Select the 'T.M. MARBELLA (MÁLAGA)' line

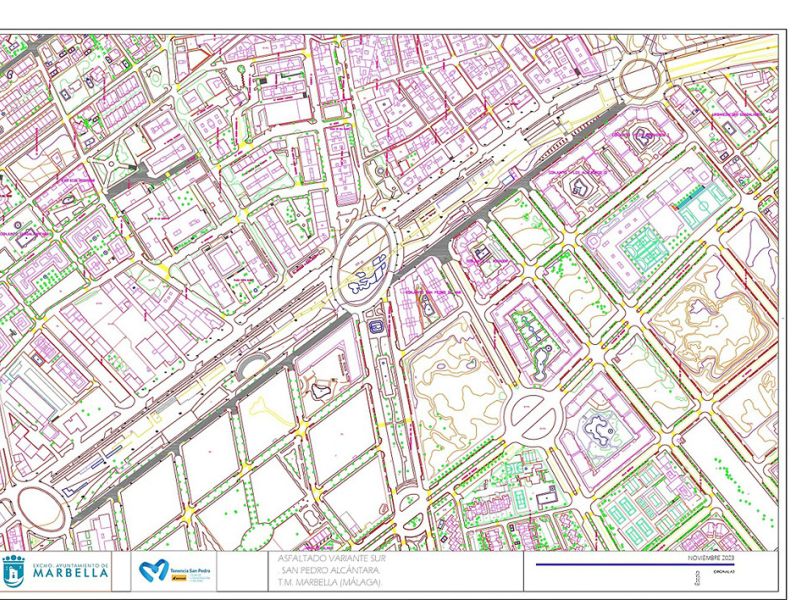pos(330,583)
